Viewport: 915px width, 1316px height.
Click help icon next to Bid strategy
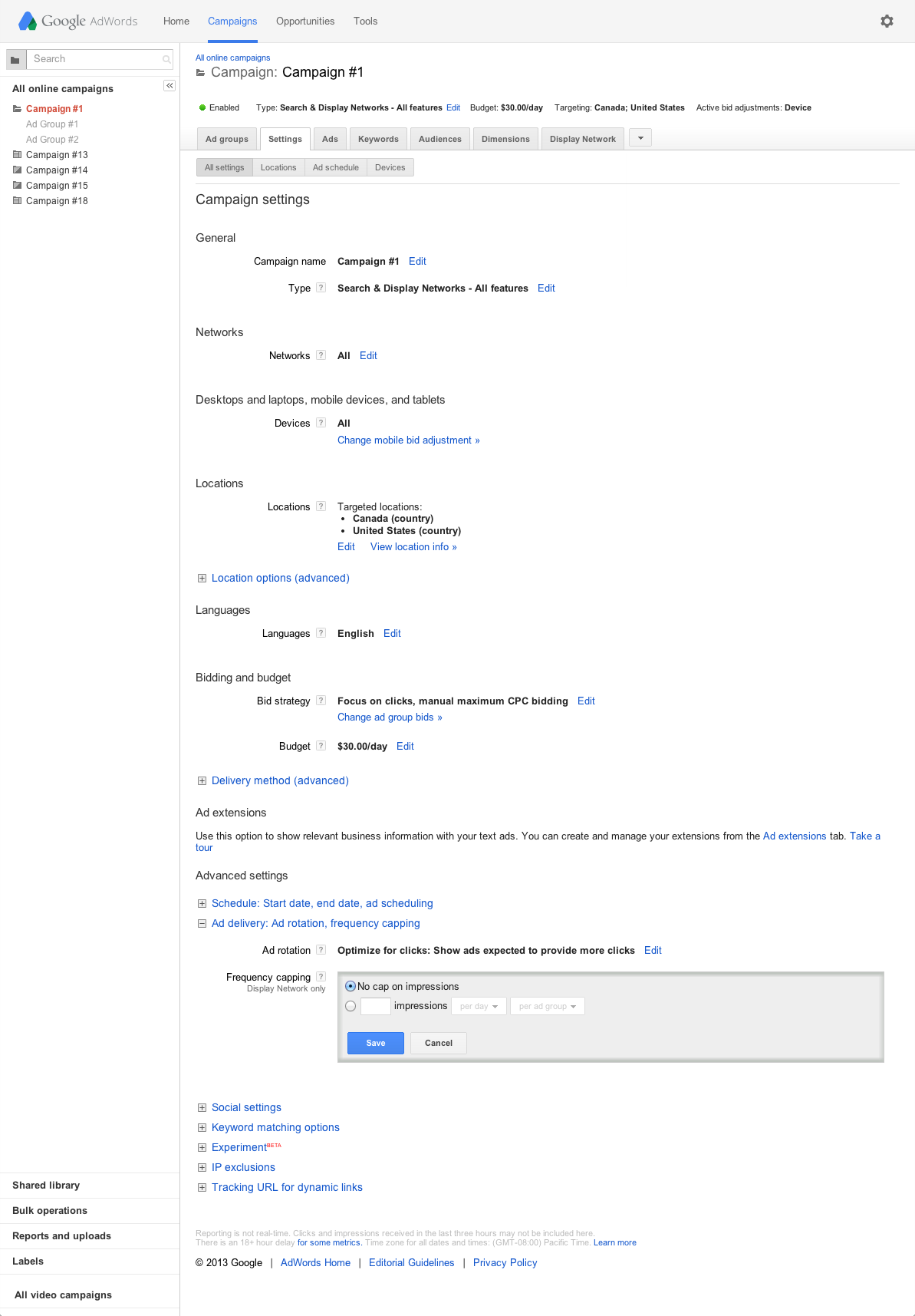point(321,701)
